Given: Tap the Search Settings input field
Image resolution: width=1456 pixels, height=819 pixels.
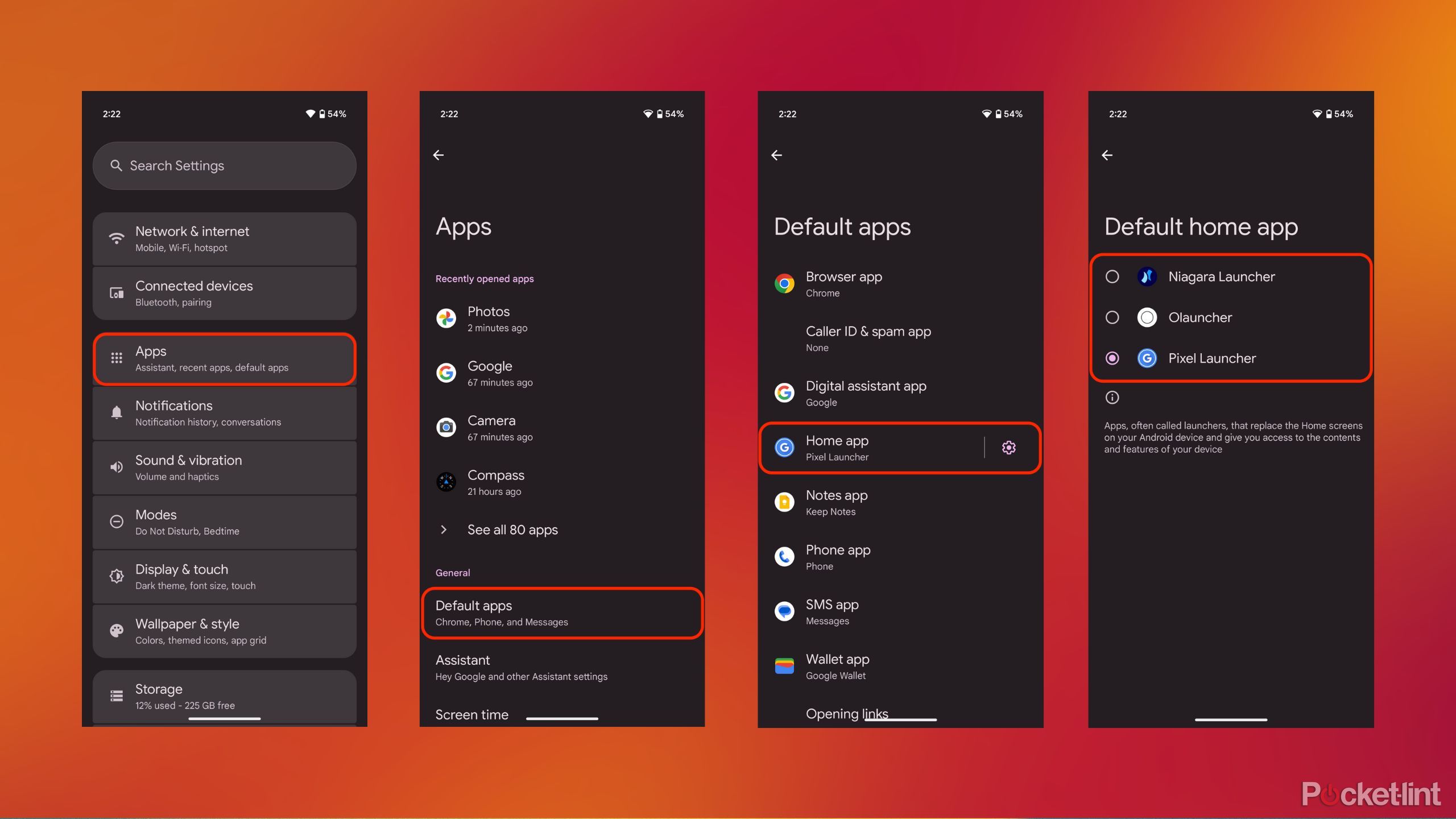Looking at the screenshot, I should [228, 165].
